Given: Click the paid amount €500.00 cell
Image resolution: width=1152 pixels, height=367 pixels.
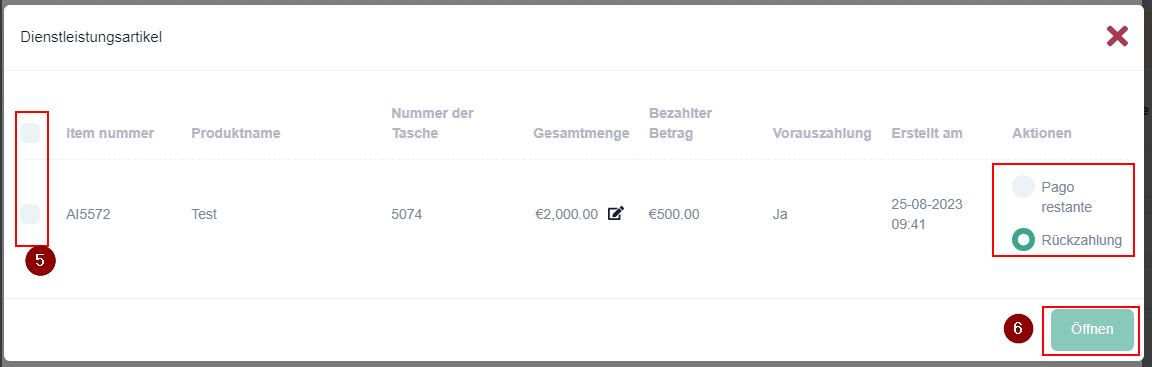Looking at the screenshot, I should point(674,215).
